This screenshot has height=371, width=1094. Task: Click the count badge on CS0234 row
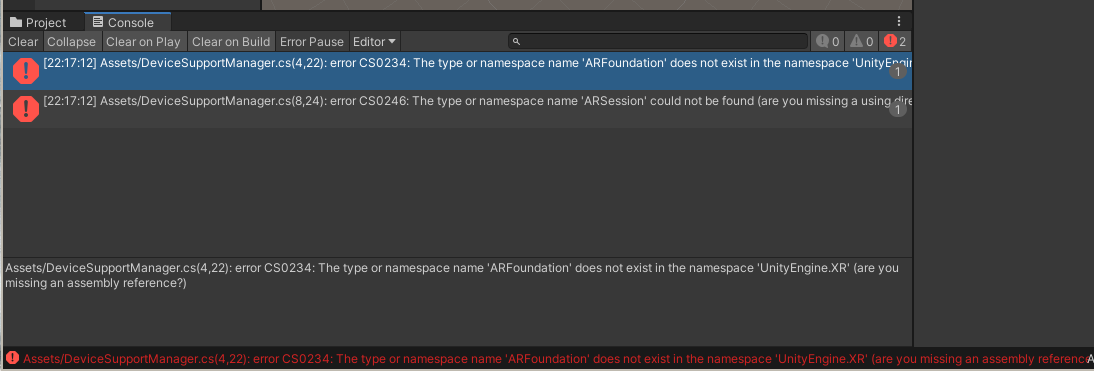click(x=898, y=71)
